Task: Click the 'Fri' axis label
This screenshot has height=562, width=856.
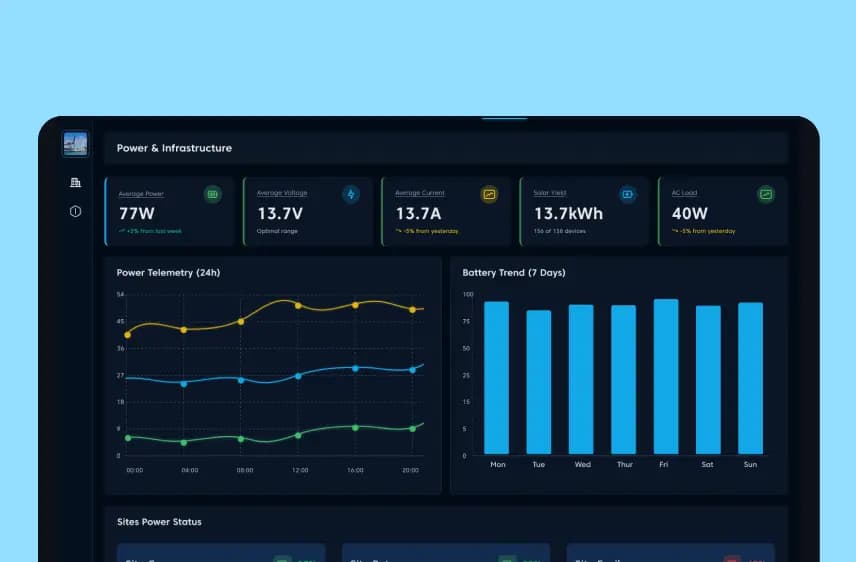Action: 664,464
